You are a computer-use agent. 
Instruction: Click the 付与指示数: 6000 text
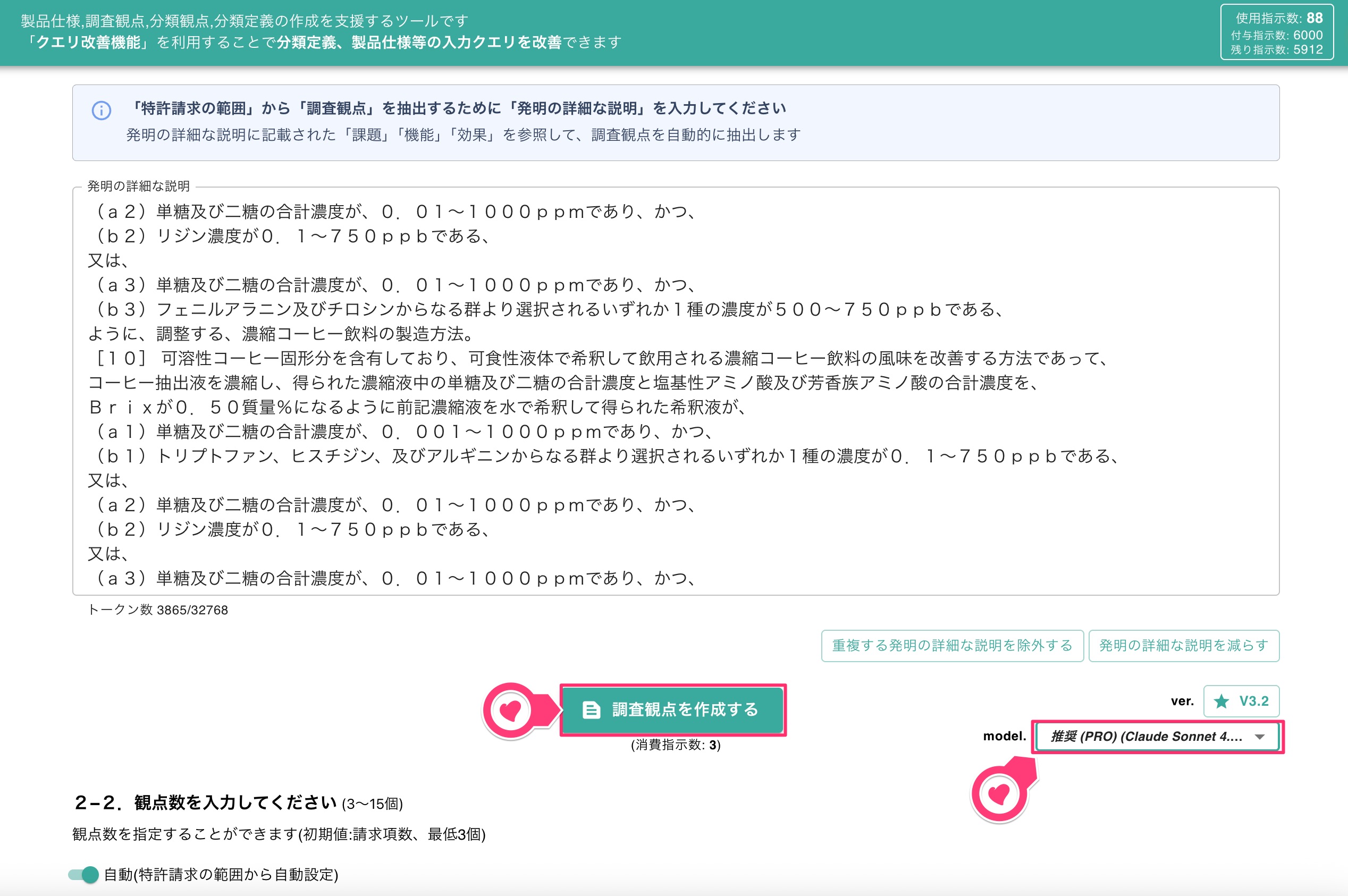1277,35
